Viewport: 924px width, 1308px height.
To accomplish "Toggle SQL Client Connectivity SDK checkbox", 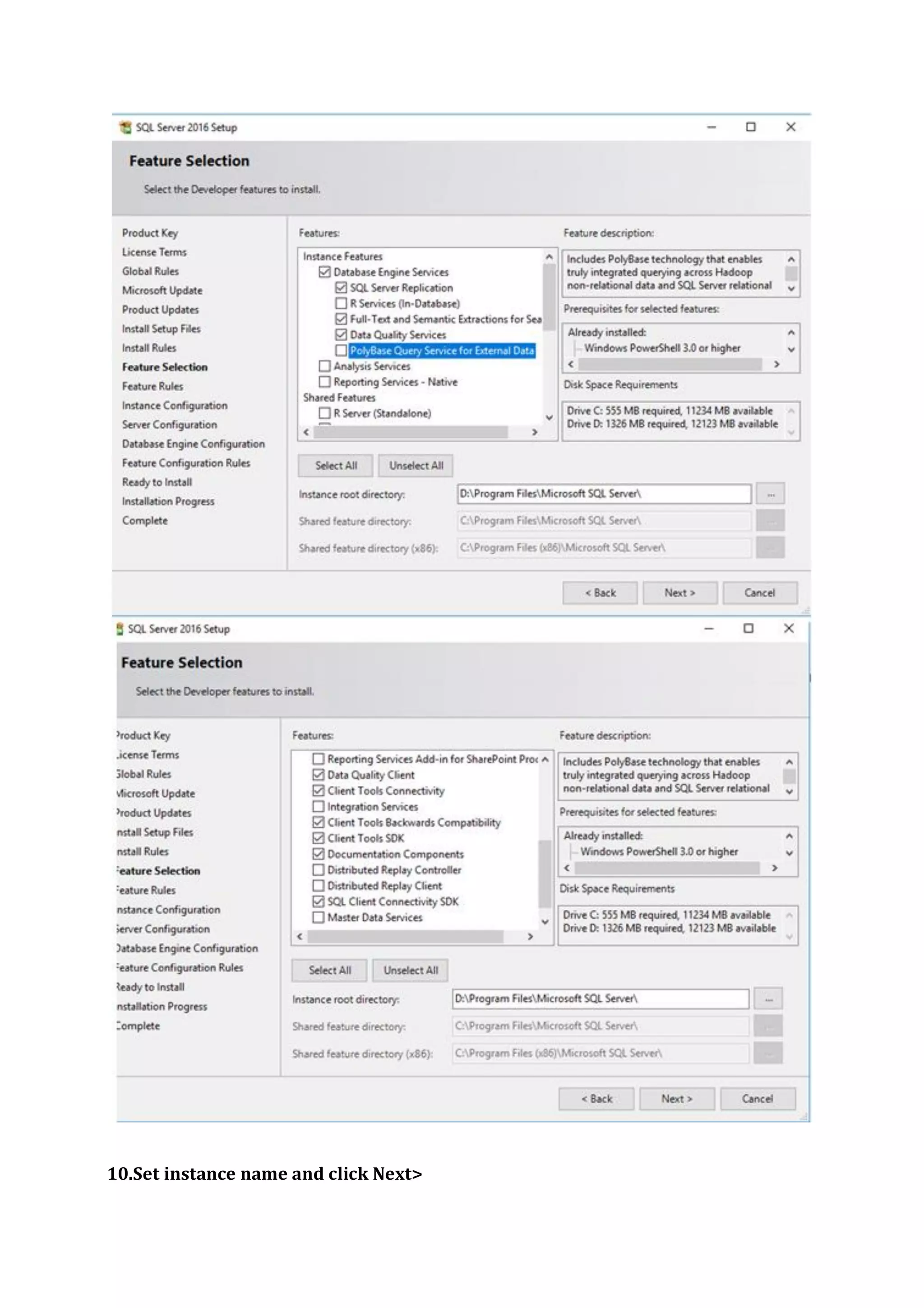I will coord(318,901).
